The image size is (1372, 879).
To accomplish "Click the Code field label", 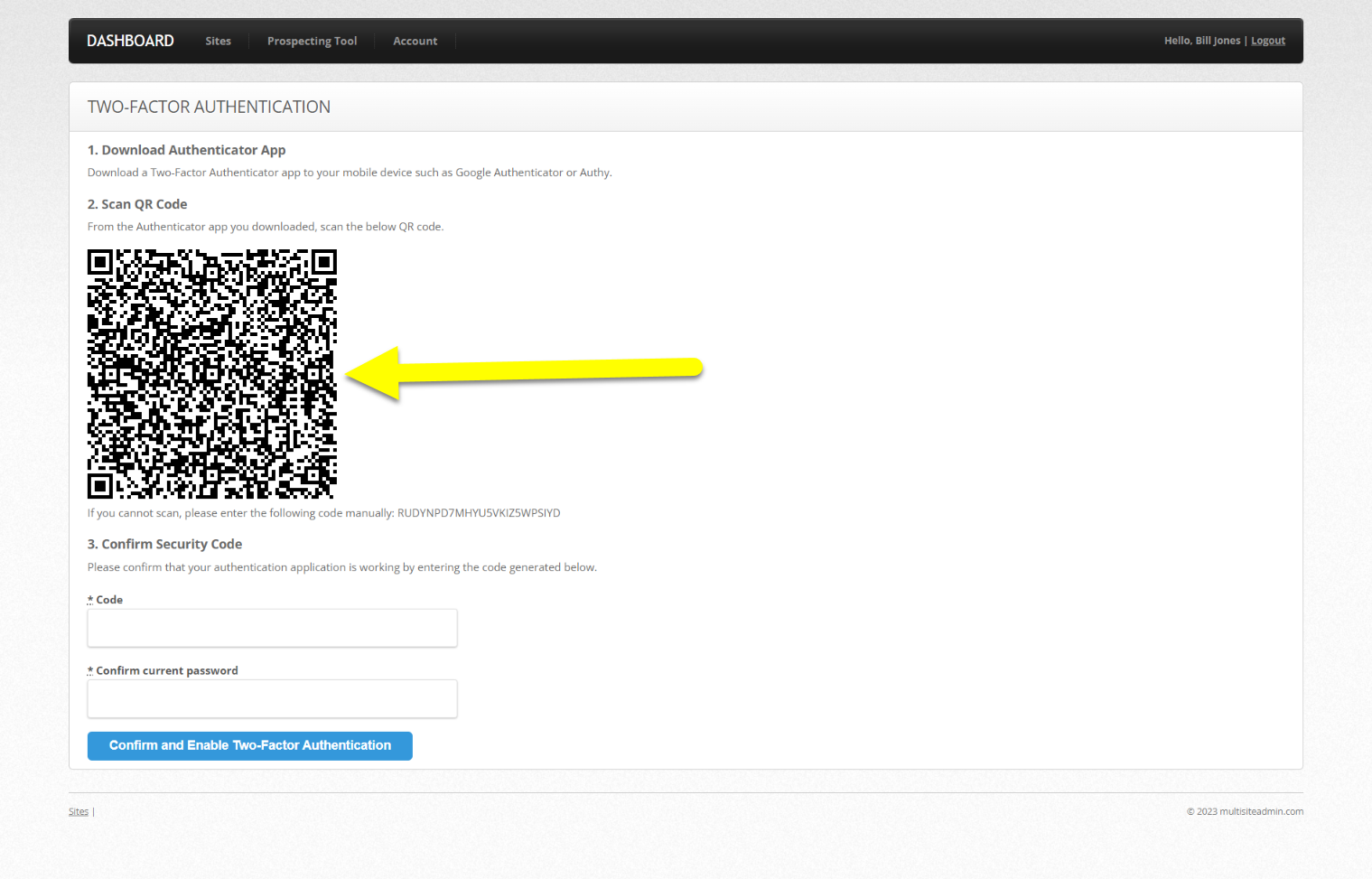I will coord(109,600).
